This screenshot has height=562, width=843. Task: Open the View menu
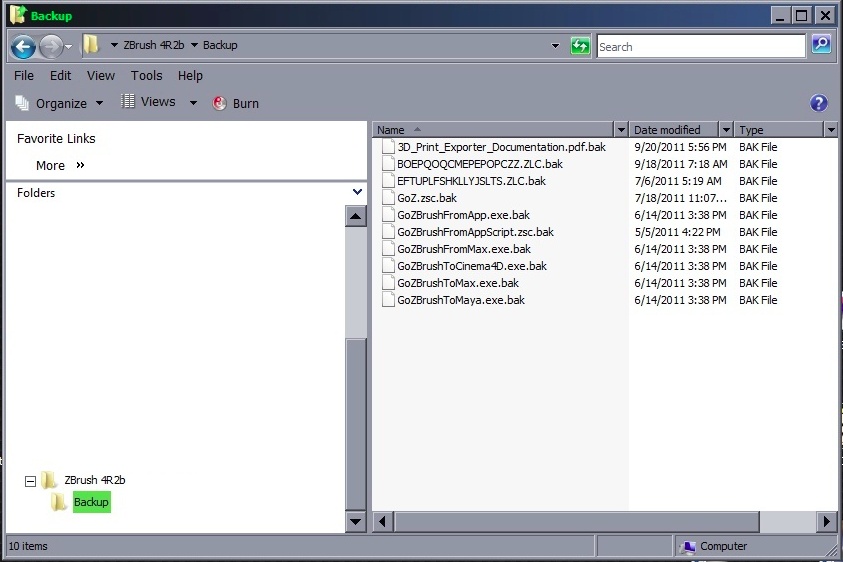click(x=101, y=76)
